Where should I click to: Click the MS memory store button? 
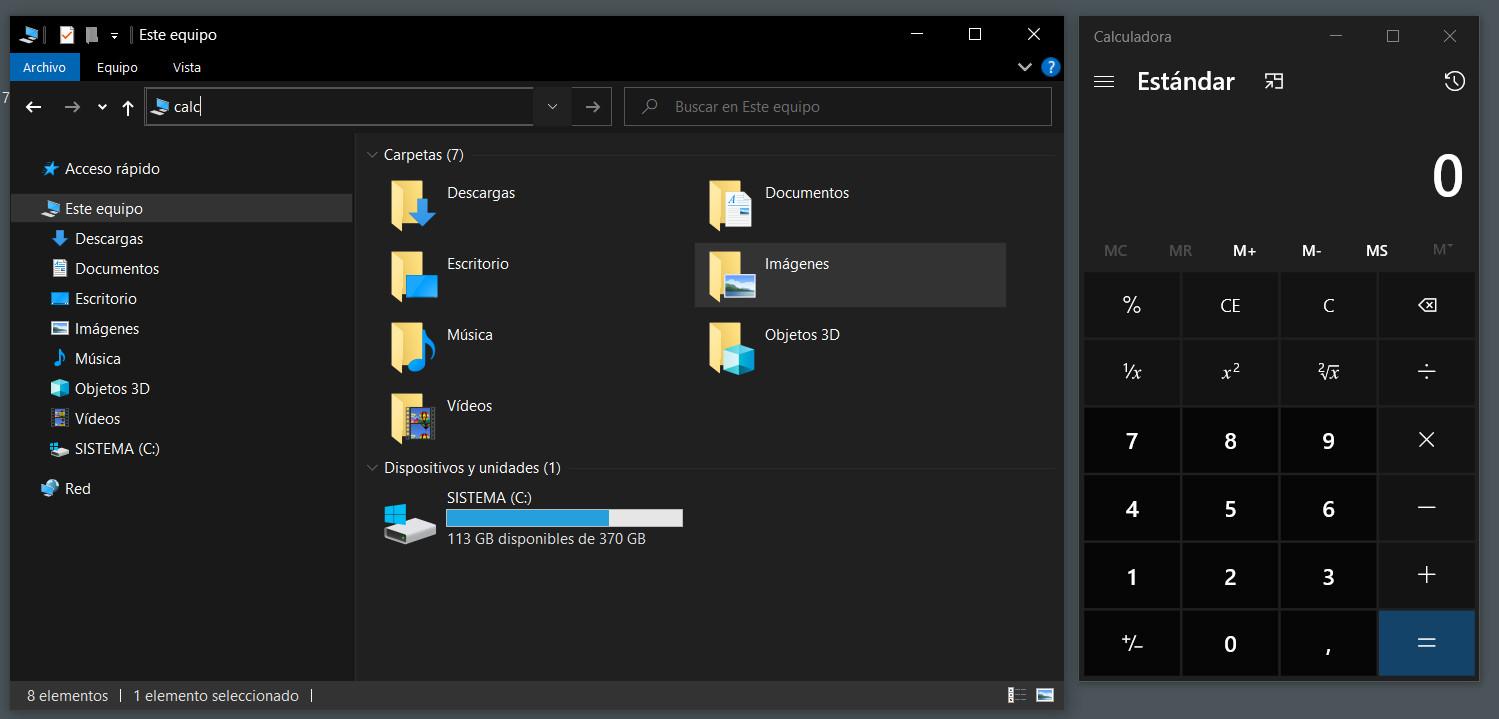1377,251
